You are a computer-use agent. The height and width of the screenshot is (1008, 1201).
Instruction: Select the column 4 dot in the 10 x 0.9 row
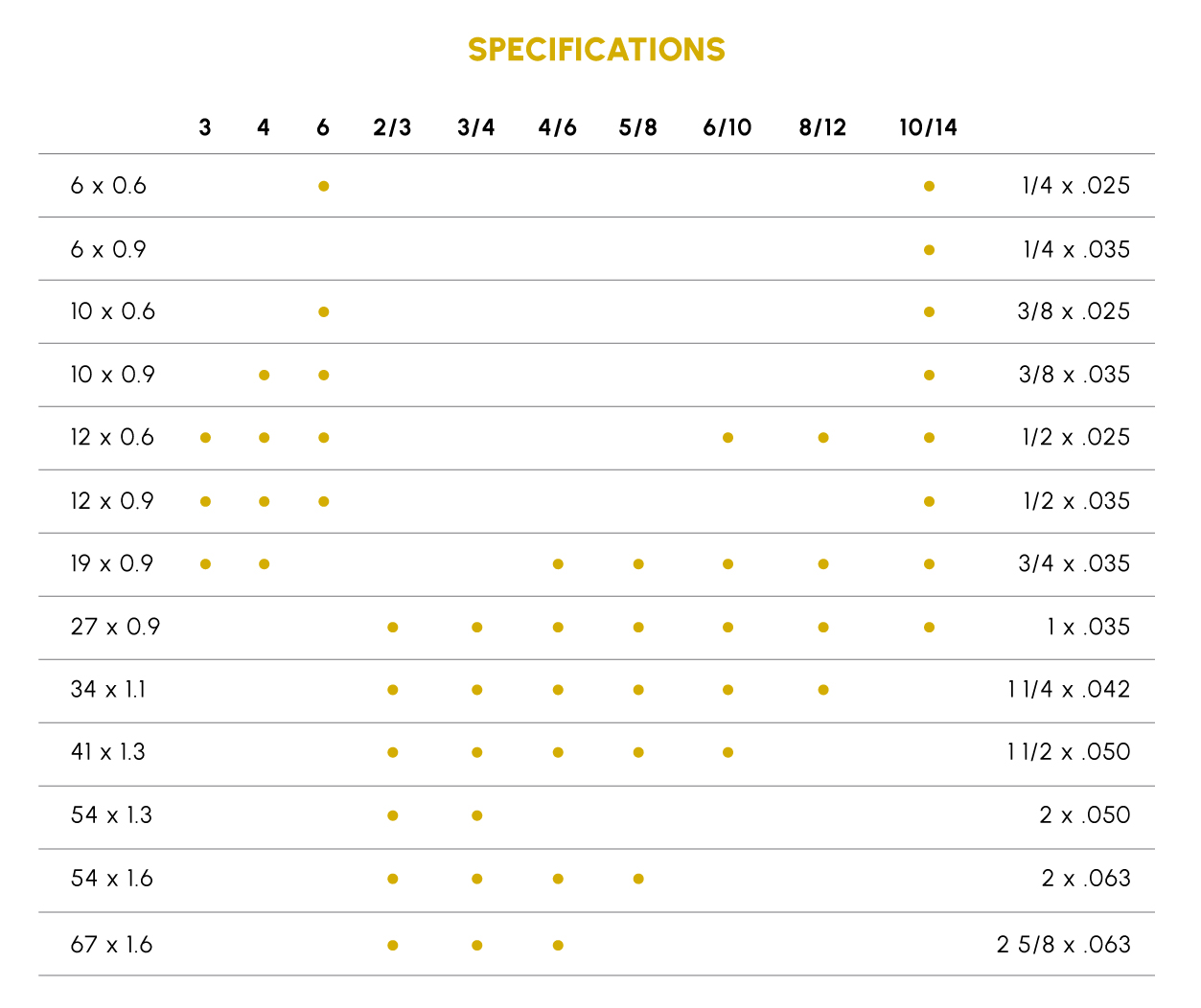click(265, 375)
